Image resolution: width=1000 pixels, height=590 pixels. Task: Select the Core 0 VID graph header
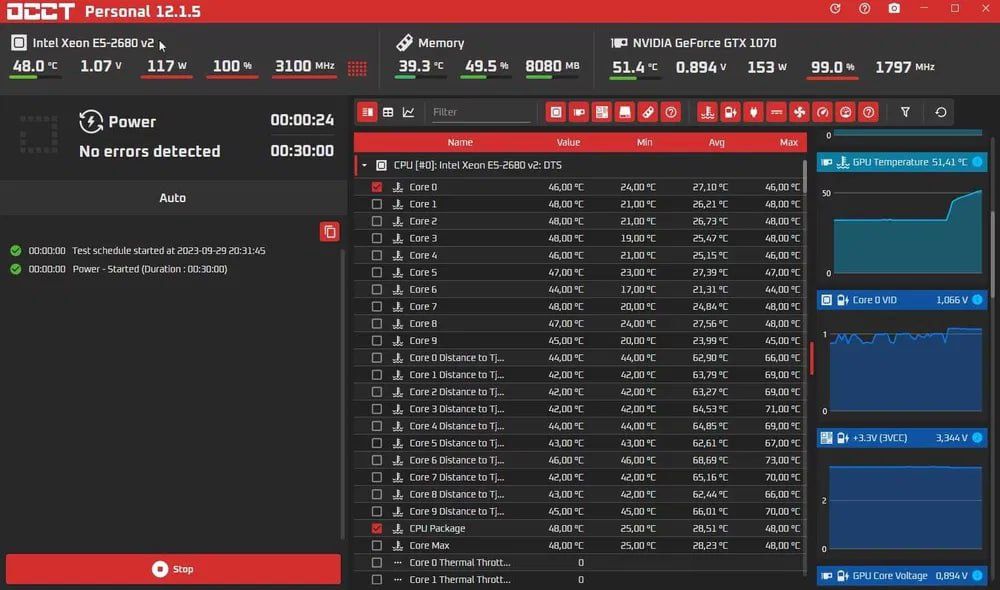(902, 300)
